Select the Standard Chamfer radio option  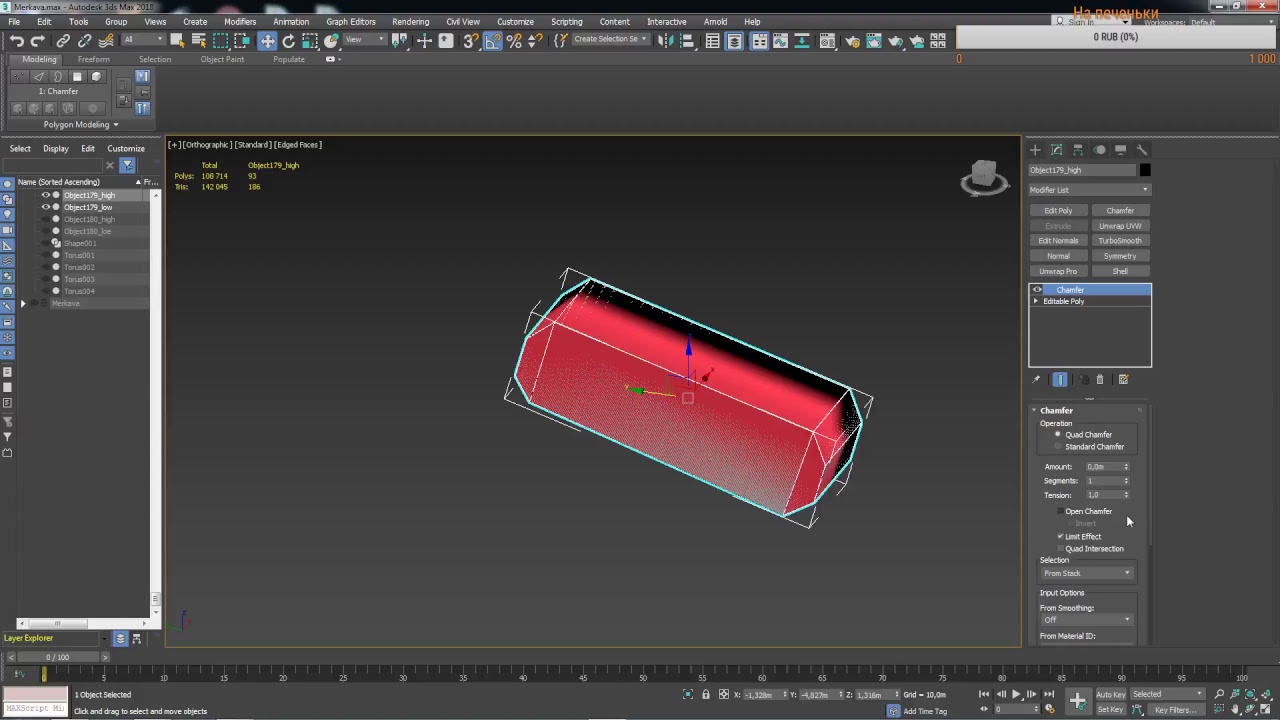click(x=1058, y=447)
